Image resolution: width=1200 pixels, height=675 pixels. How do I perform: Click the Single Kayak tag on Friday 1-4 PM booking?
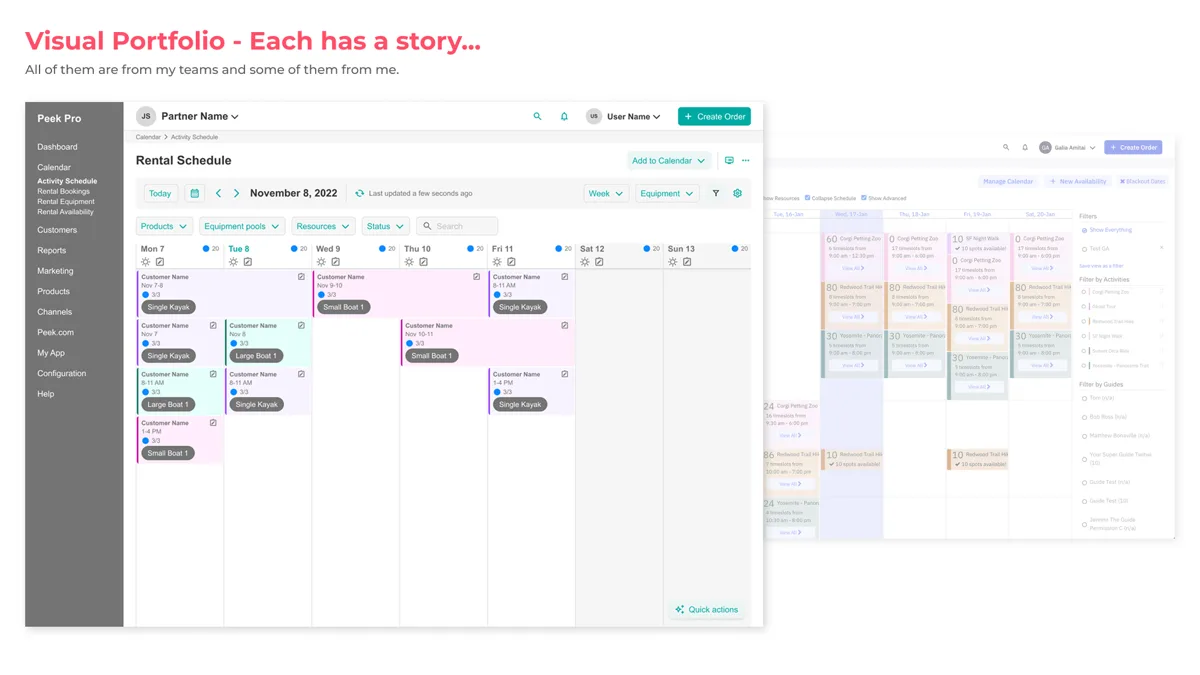click(x=520, y=405)
